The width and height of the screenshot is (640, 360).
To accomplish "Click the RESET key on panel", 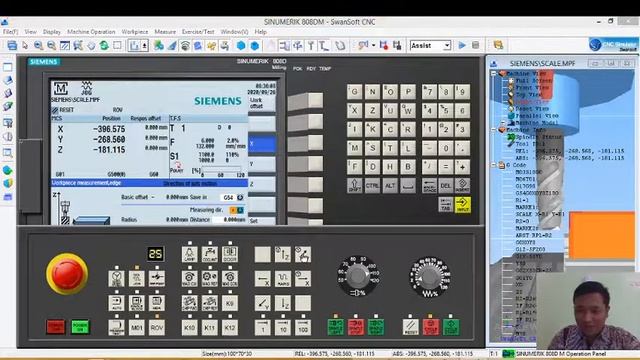I will coord(411,327).
